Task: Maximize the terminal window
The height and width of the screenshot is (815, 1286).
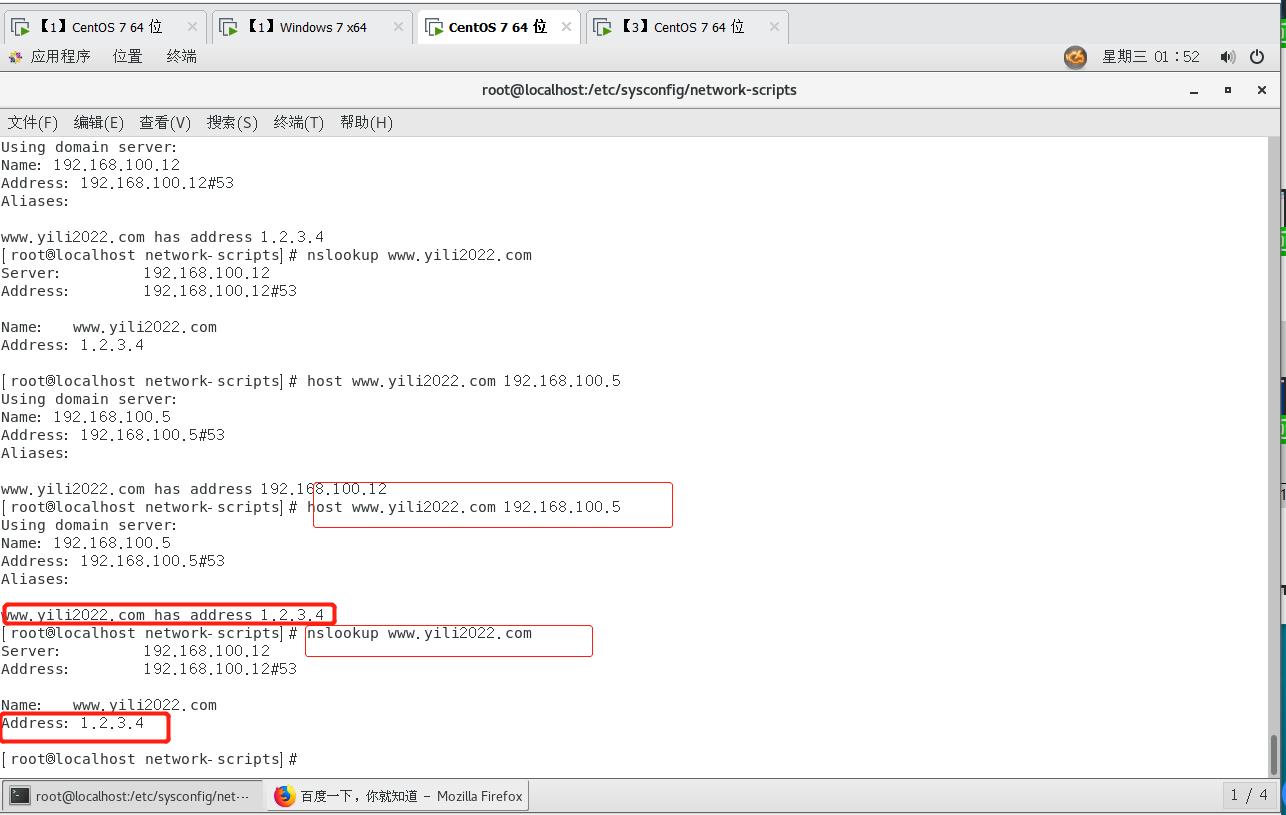Action: pyautogui.click(x=1228, y=90)
